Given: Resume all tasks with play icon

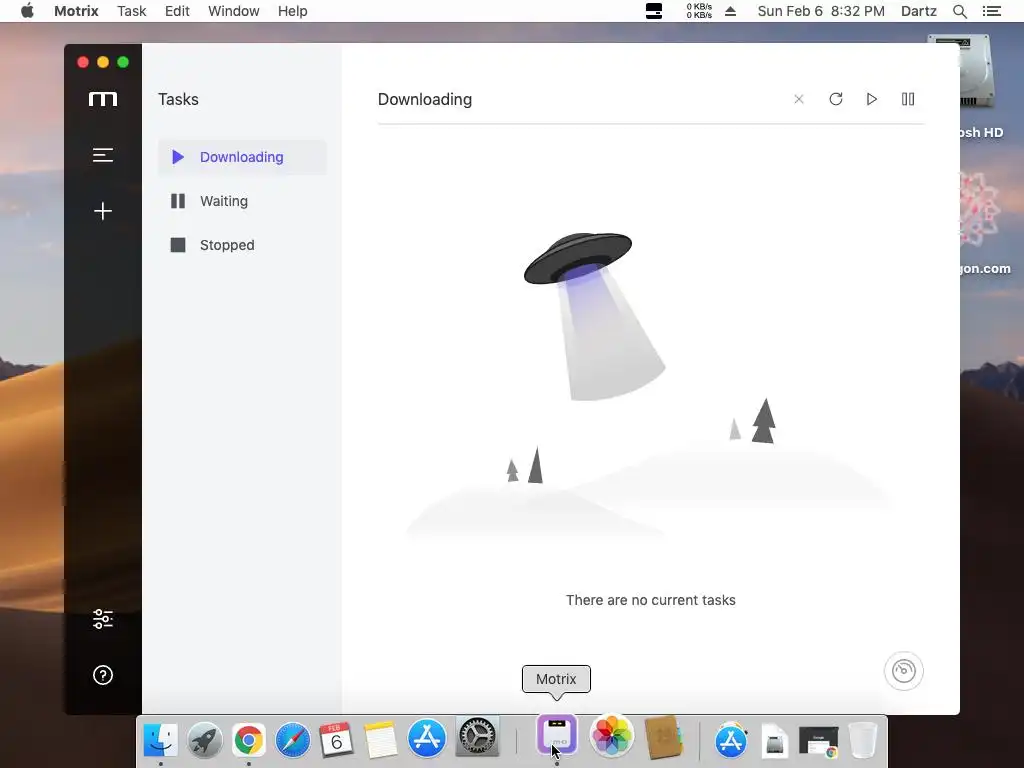Looking at the screenshot, I should tap(872, 99).
